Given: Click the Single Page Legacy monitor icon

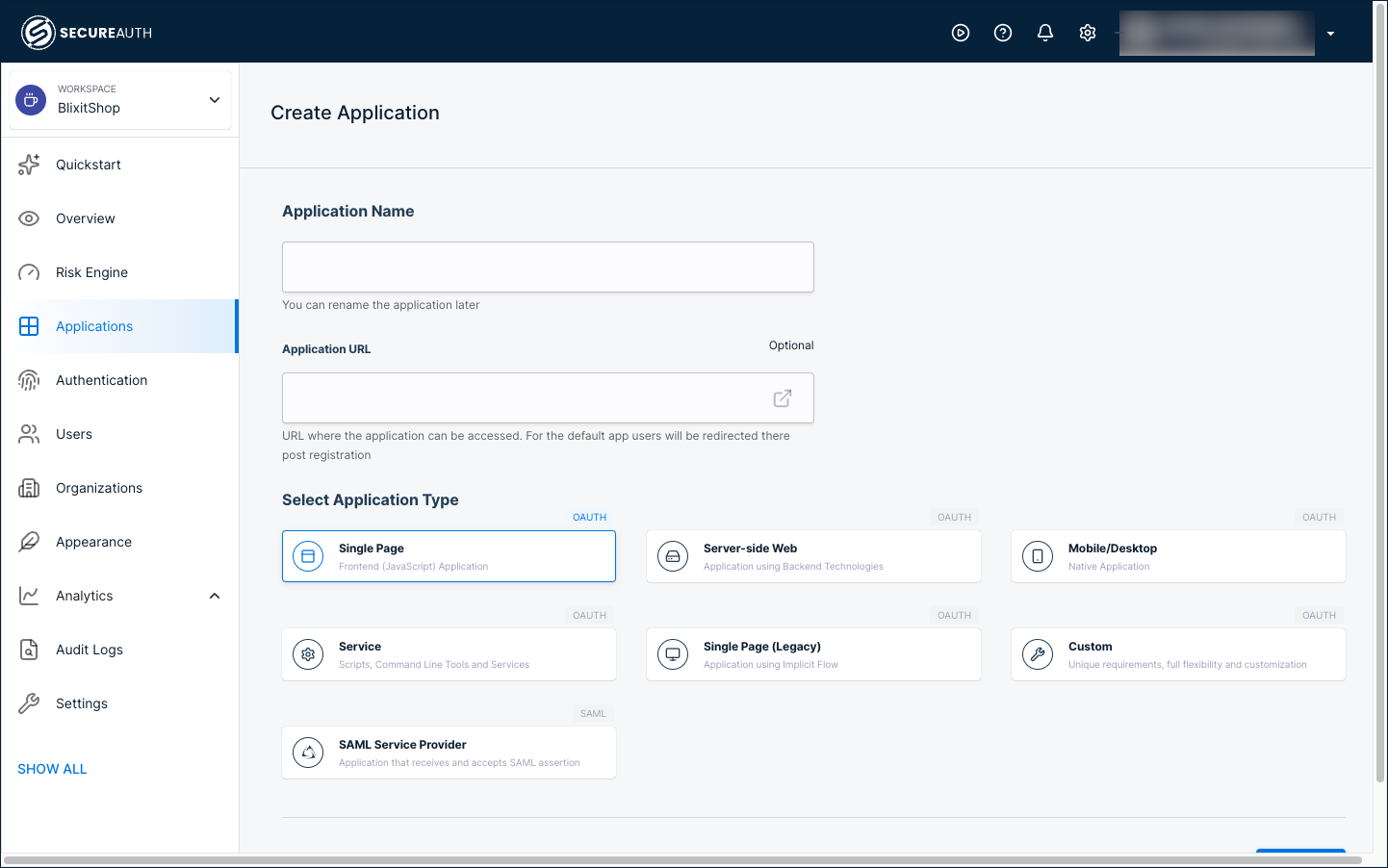Looking at the screenshot, I should (673, 654).
